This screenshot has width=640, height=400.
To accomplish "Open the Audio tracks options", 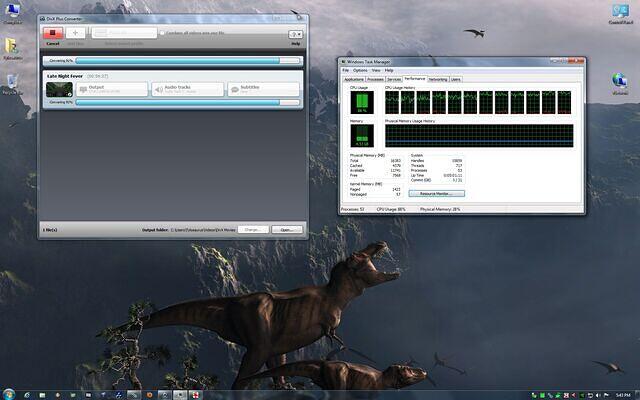I will point(189,89).
